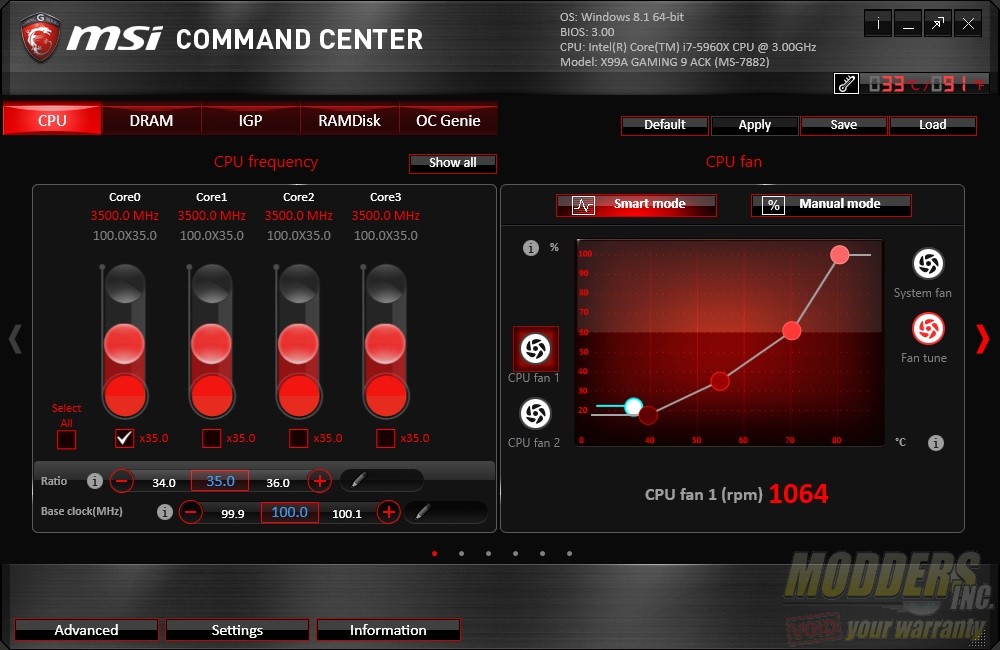Click the MSI dragon shield logo

click(40, 38)
